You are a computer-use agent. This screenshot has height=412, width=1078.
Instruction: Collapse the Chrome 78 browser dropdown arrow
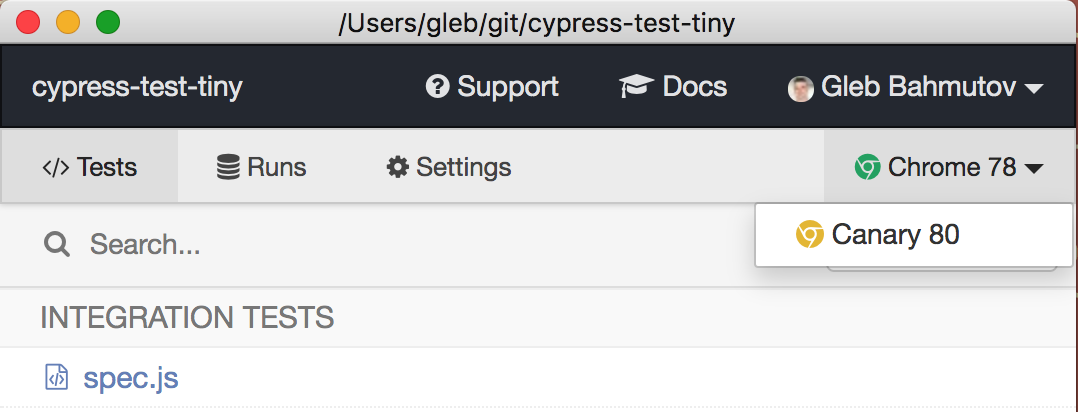click(x=1034, y=168)
